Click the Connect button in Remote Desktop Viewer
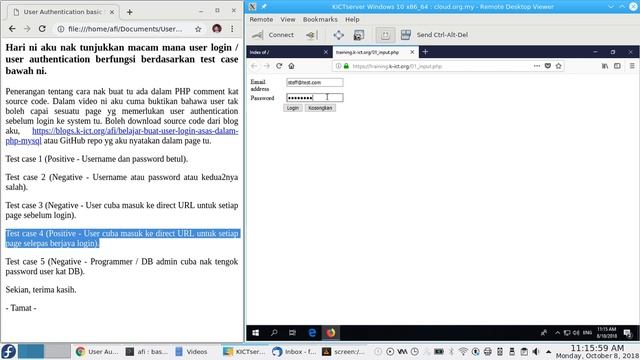 pyautogui.click(x=273, y=35)
